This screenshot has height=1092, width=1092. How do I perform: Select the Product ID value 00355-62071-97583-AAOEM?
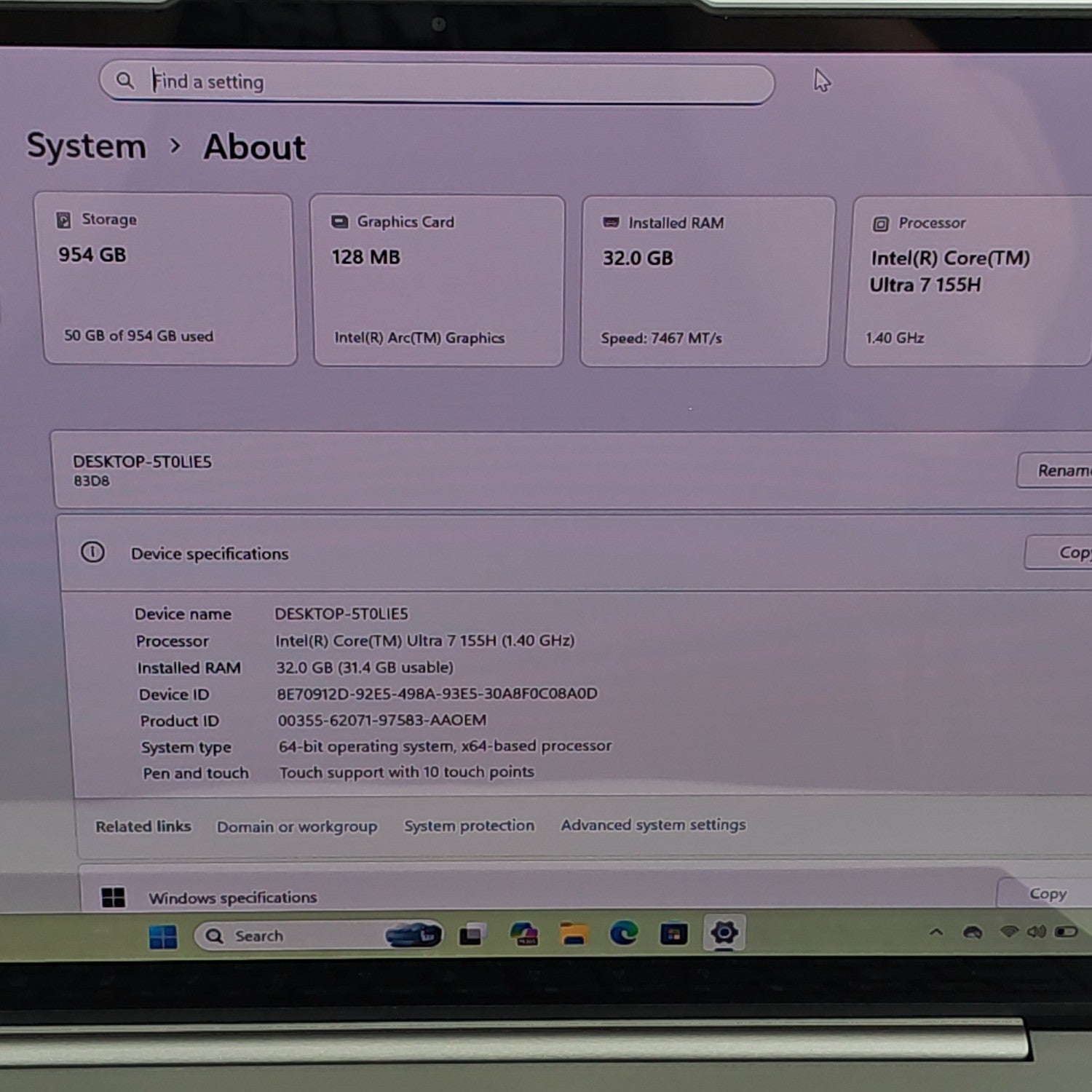tap(382, 720)
